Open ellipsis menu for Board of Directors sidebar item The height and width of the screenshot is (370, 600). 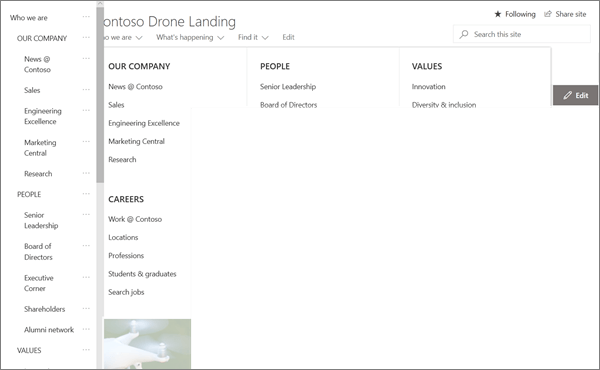[86, 246]
